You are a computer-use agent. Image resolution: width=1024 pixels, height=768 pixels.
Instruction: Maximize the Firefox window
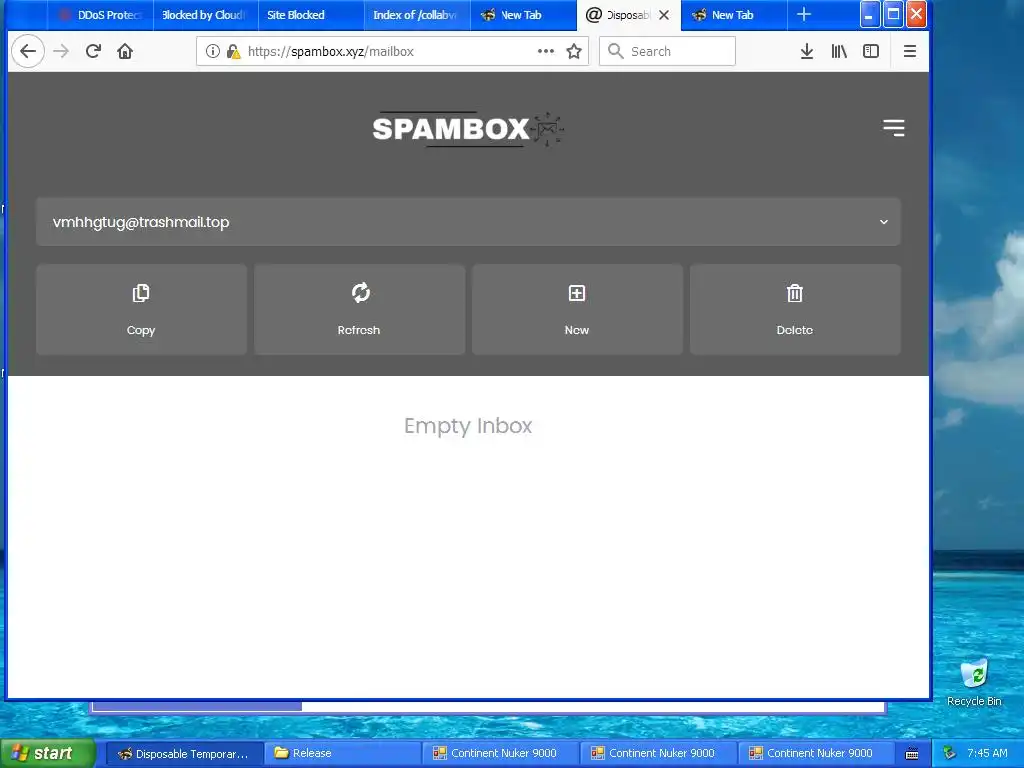[893, 14]
